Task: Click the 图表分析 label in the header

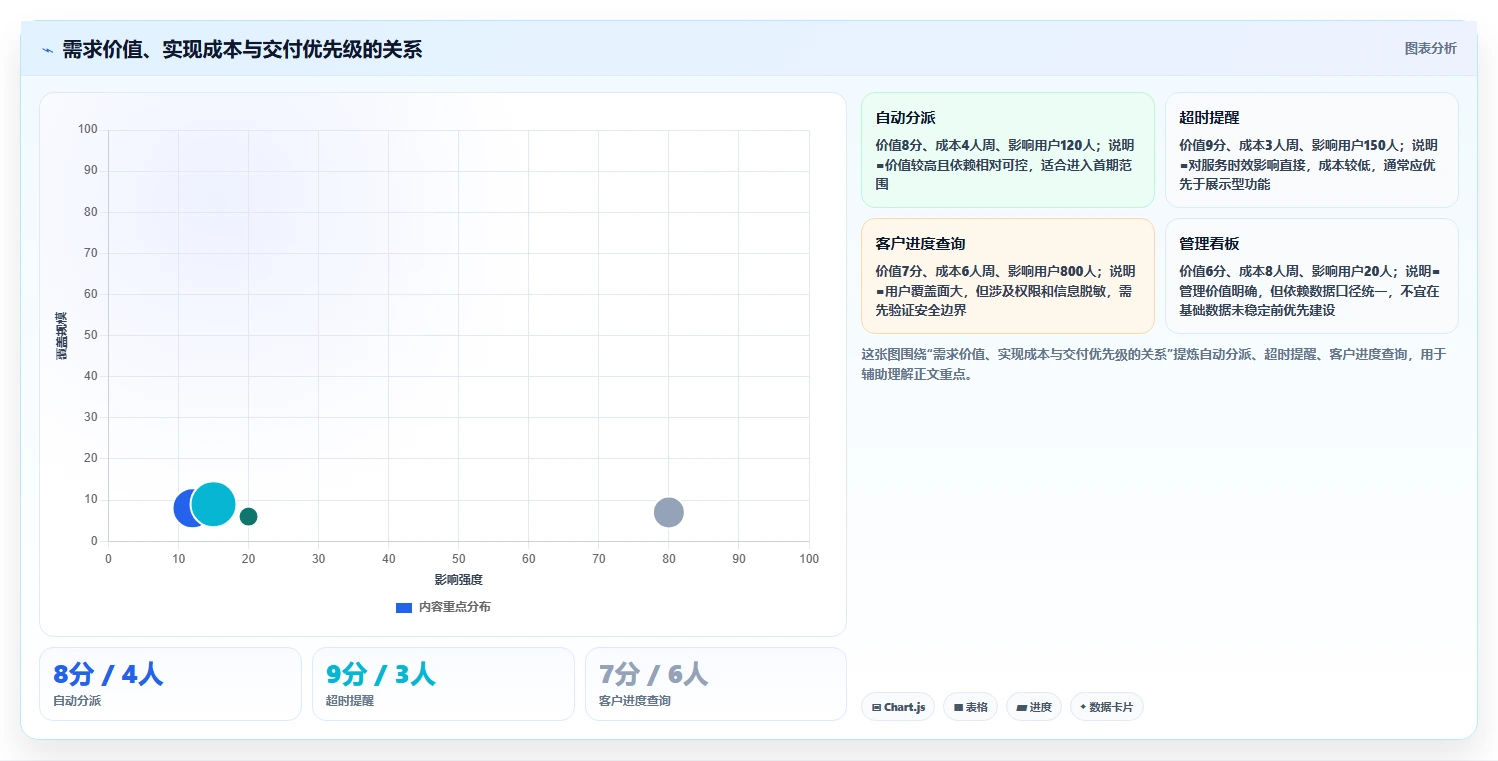Action: coord(1430,48)
